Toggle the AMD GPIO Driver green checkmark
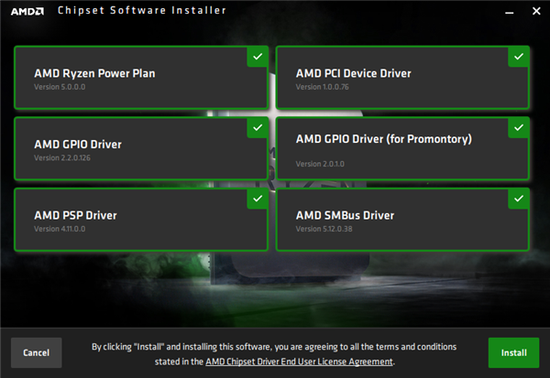This screenshot has height=378, width=550. tap(258, 128)
